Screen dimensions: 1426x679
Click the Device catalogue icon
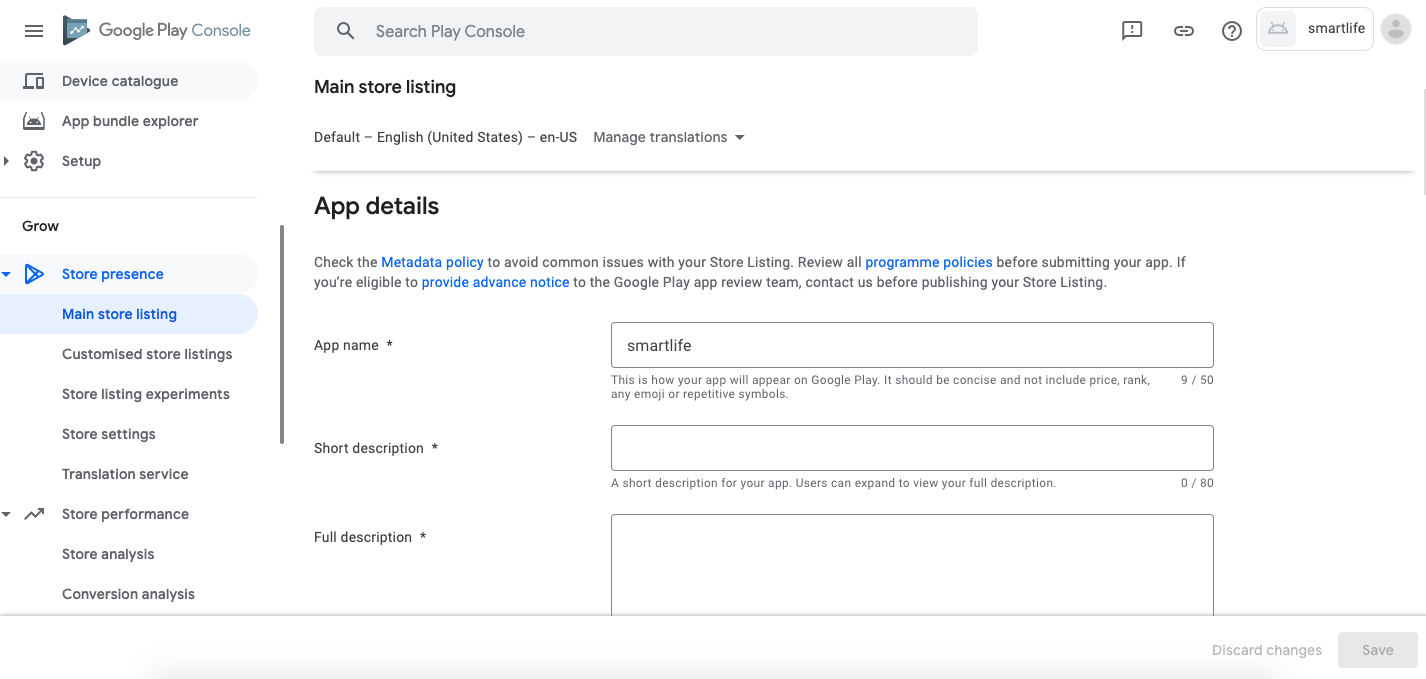(34, 81)
